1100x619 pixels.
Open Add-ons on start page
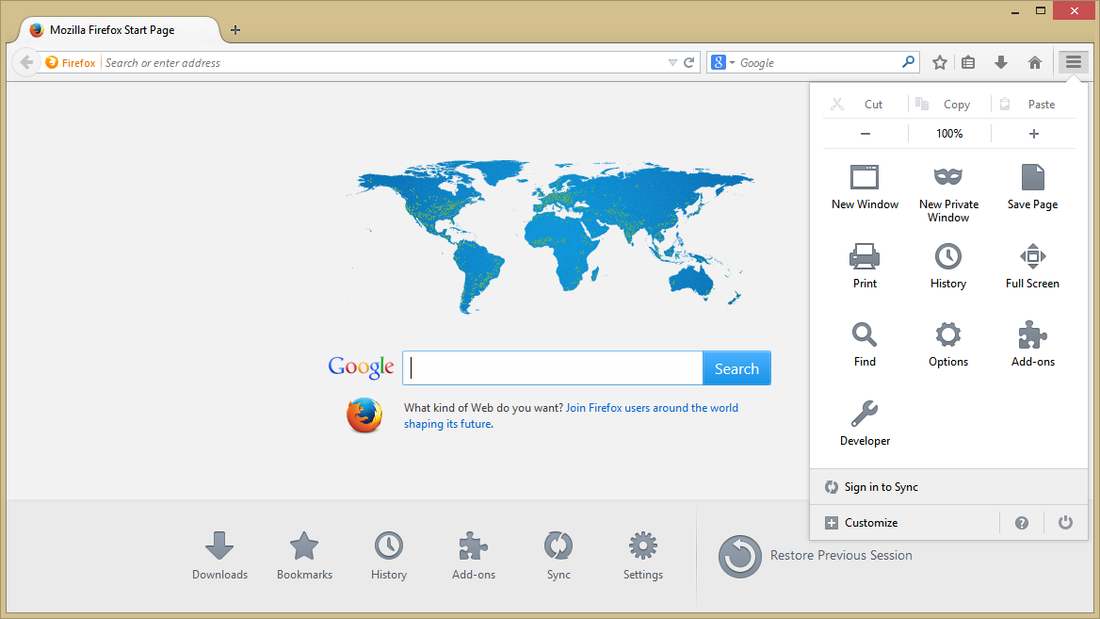click(474, 556)
